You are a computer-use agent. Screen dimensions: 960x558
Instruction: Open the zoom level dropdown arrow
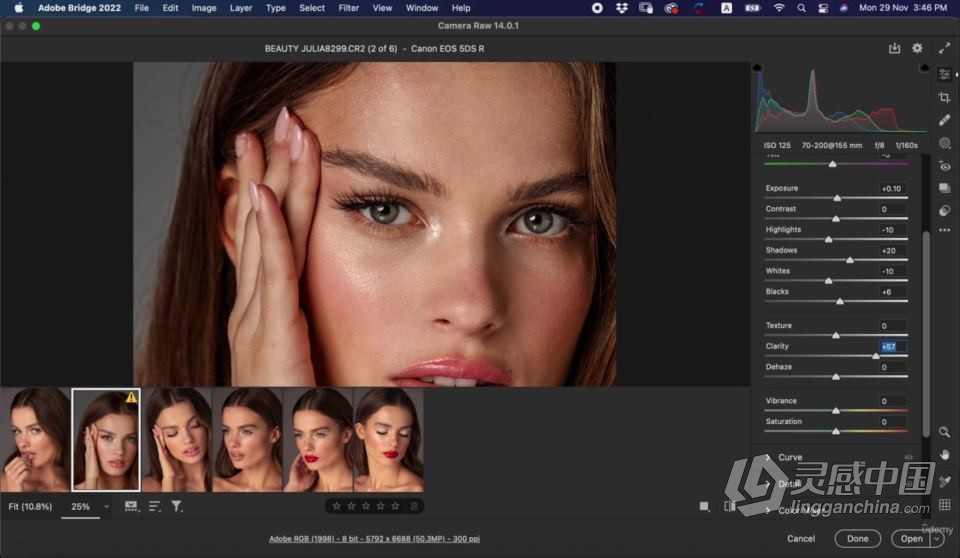pos(106,507)
